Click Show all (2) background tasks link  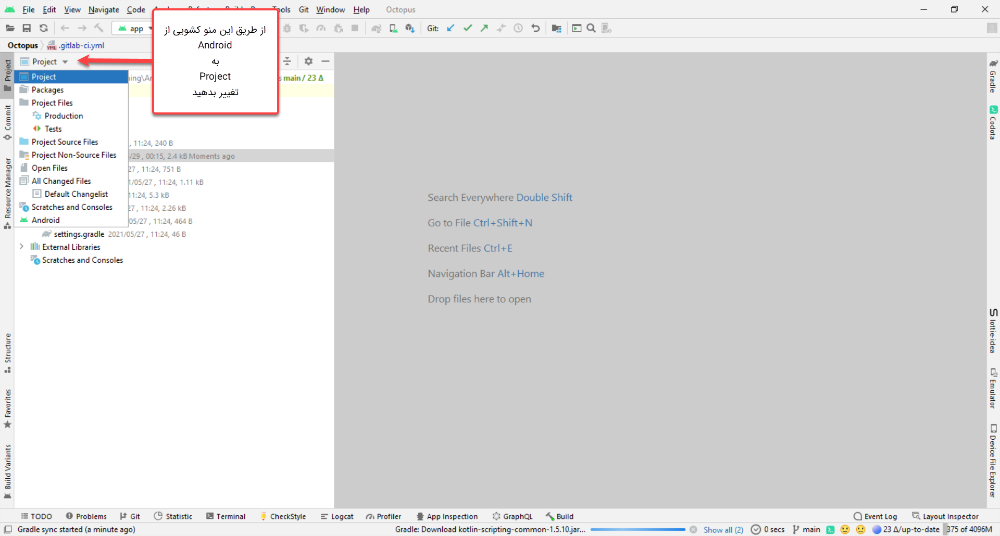[723, 530]
